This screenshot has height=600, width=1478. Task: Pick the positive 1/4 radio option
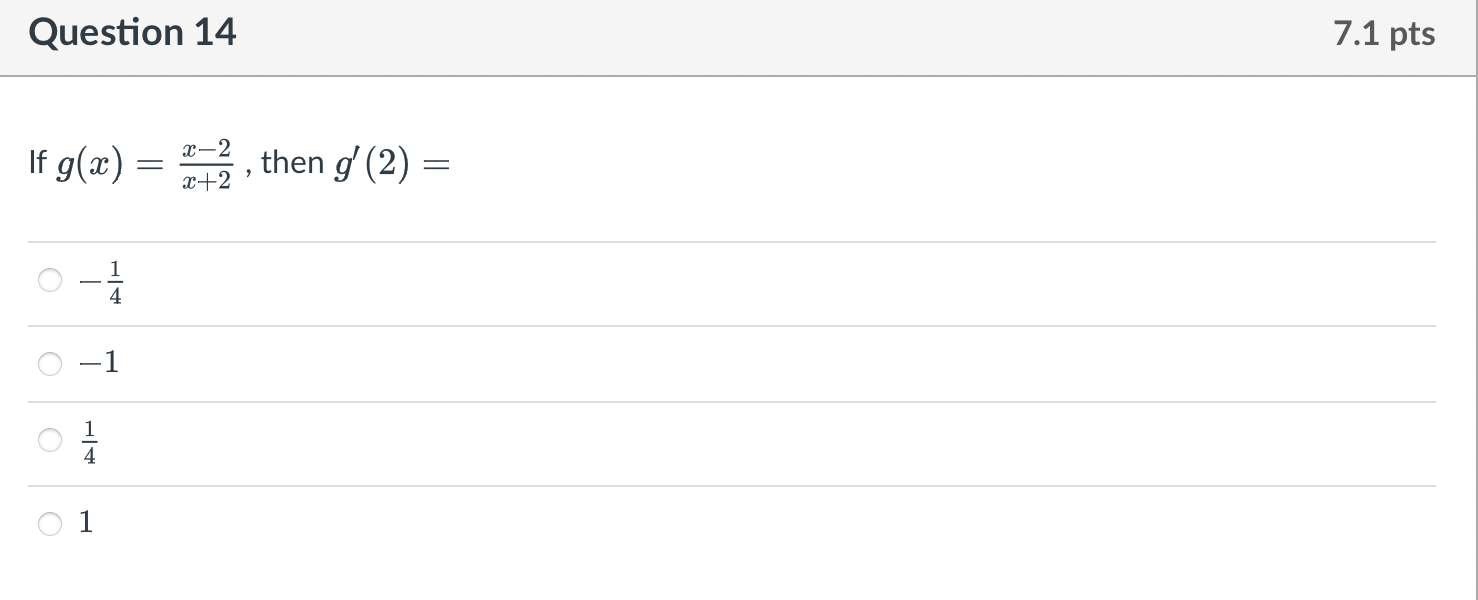coord(50,439)
